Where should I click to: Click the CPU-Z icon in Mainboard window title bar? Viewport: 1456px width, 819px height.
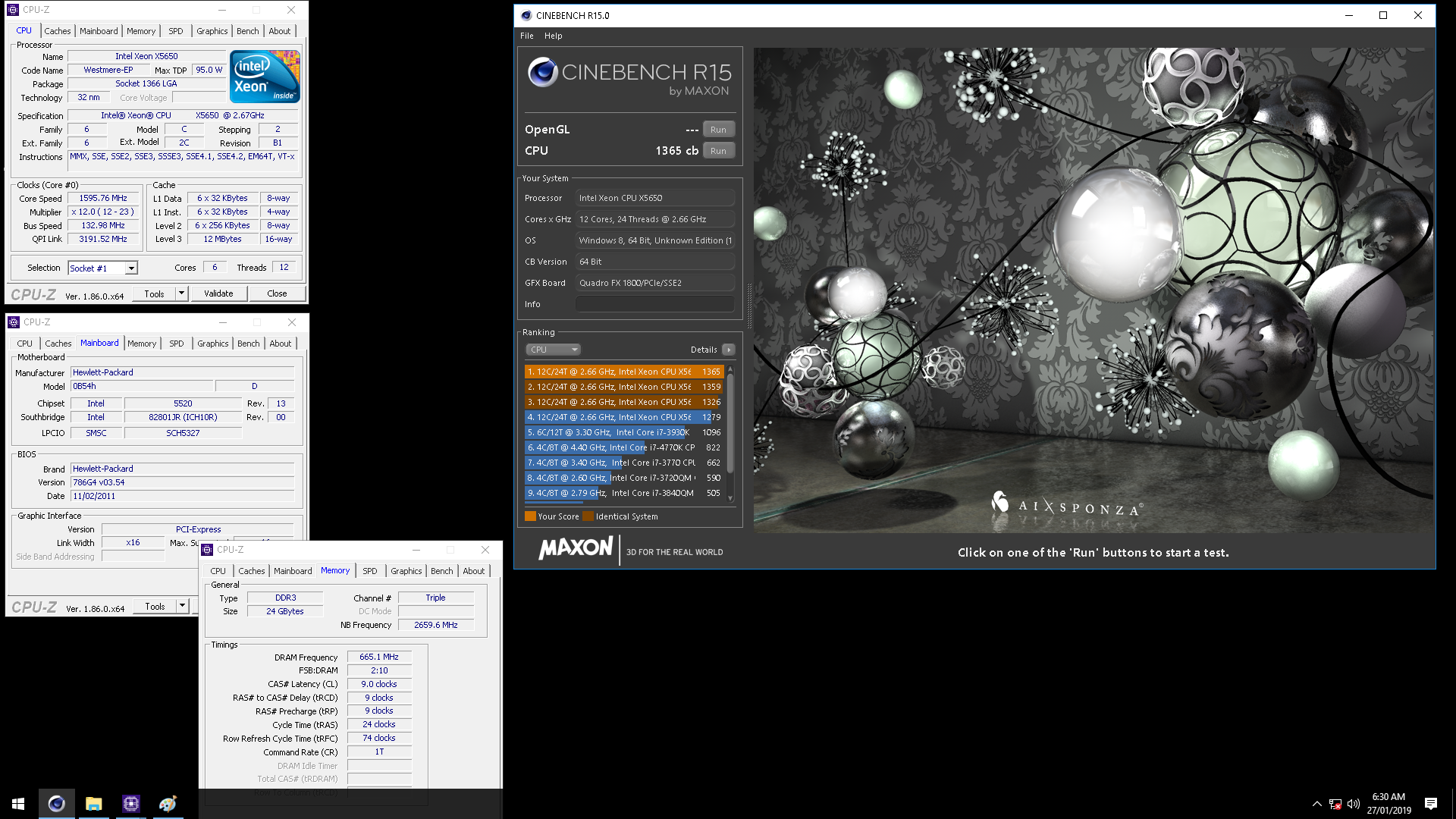click(14, 322)
